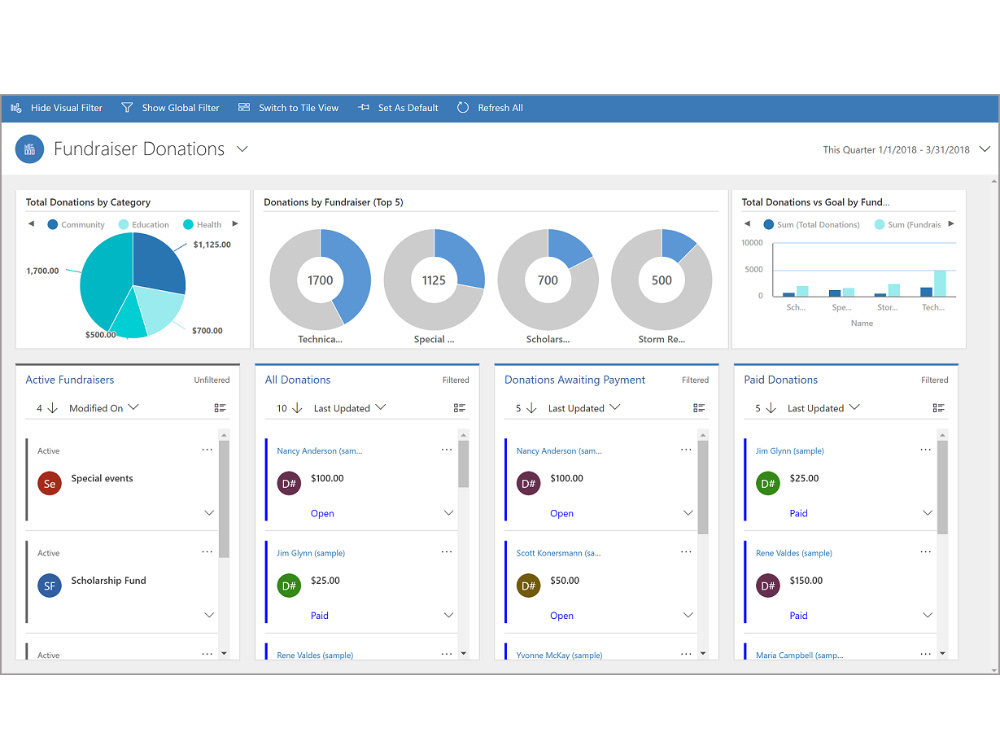Viewport: 1000px width, 750px height.
Task: Refresh All dashboard data
Action: pyautogui.click(x=490, y=108)
